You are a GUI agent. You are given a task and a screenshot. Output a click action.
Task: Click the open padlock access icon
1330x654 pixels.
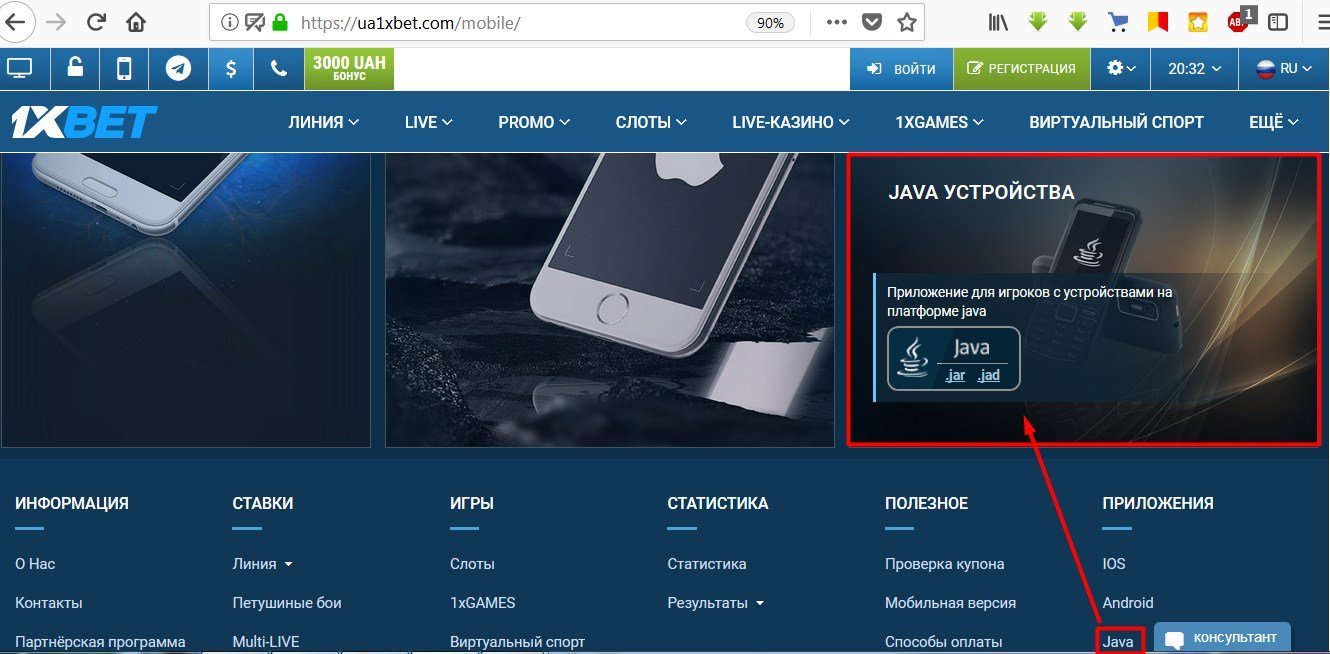point(74,69)
